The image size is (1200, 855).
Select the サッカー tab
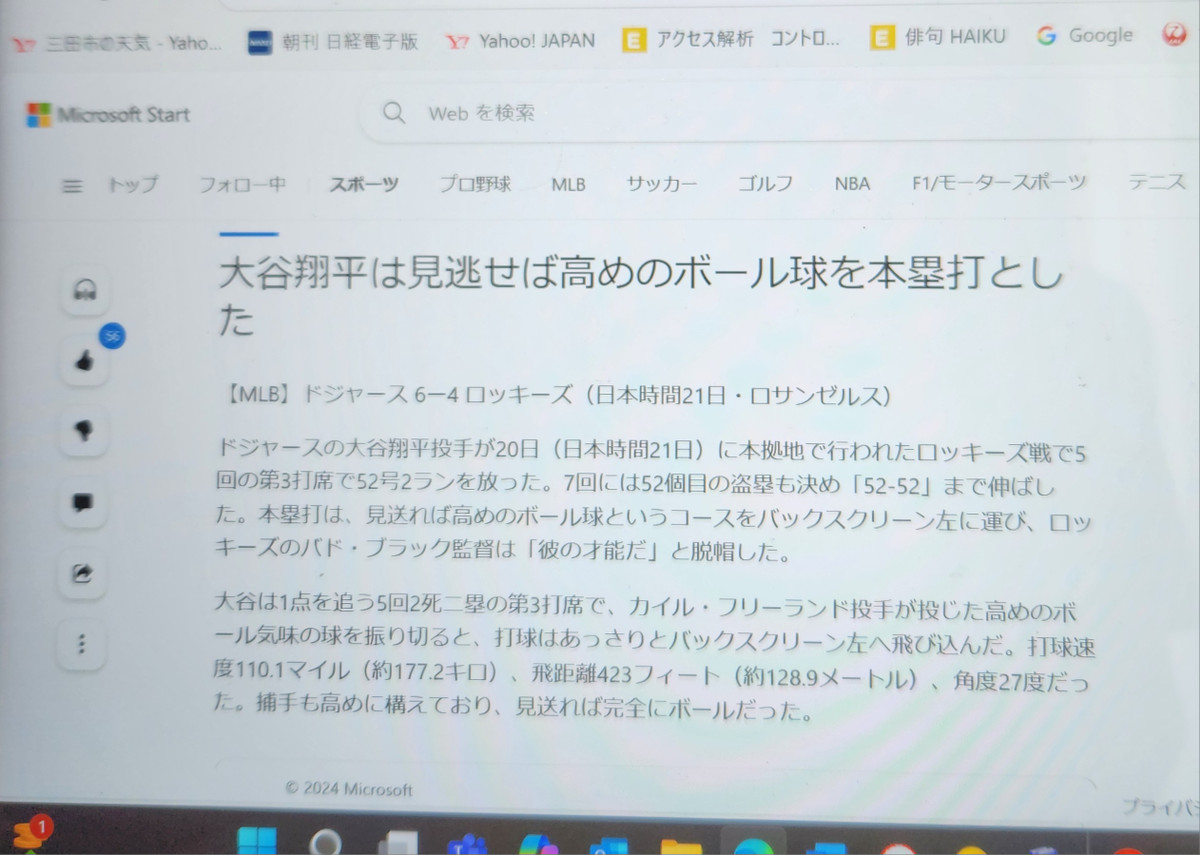pos(662,184)
